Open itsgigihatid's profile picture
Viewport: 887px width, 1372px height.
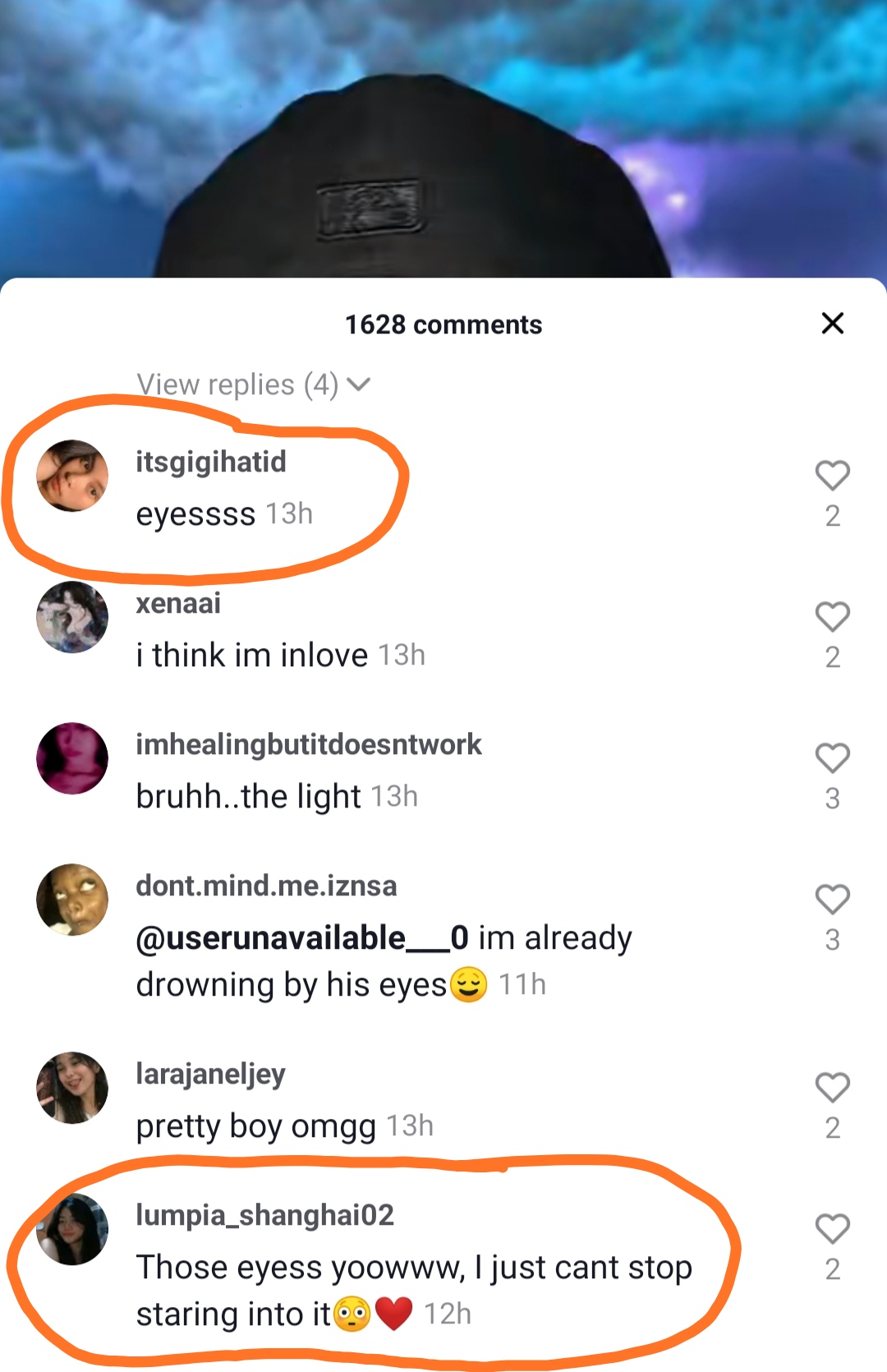point(72,476)
